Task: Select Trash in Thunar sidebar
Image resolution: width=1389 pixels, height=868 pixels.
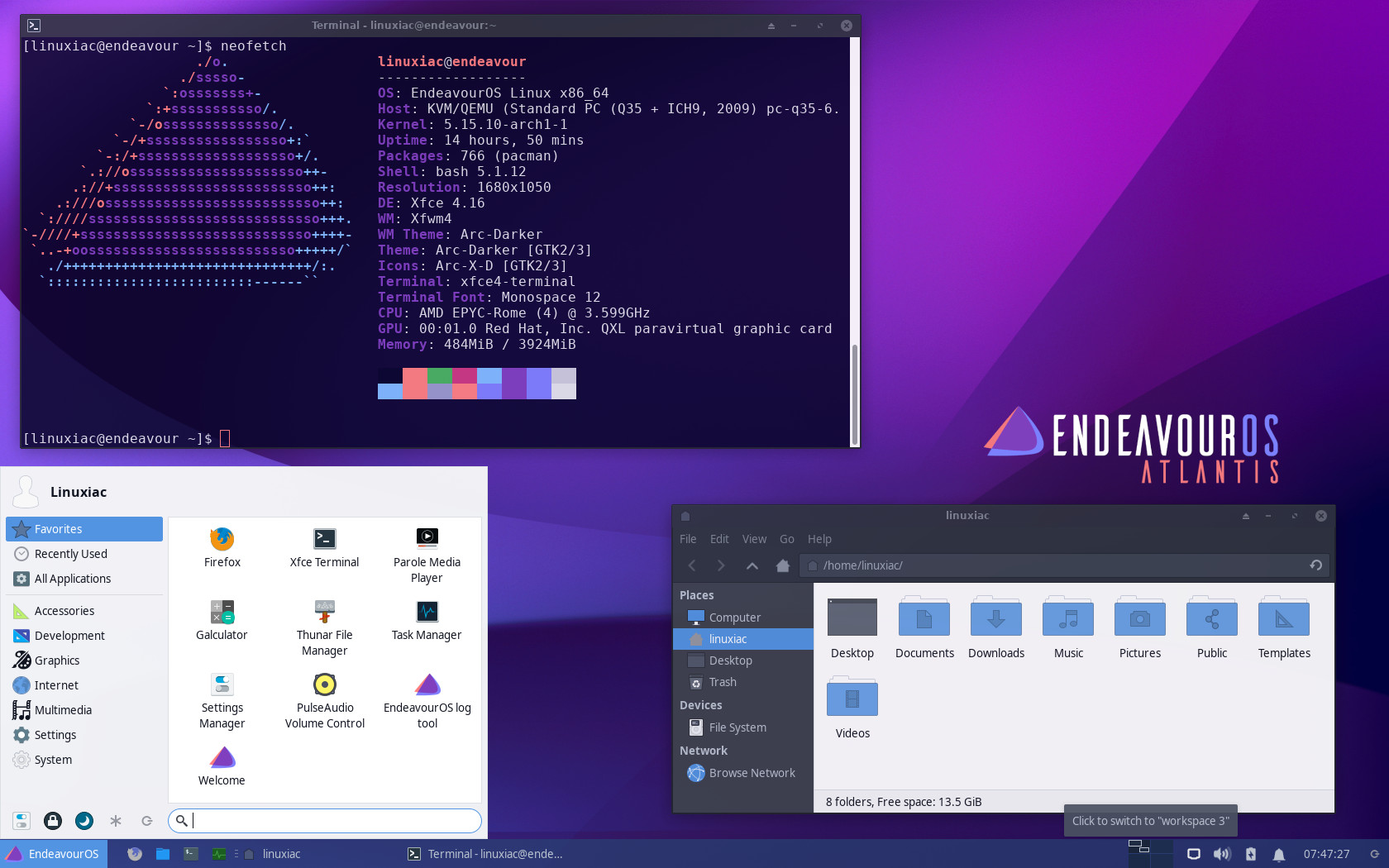Action: pyautogui.click(x=743, y=682)
